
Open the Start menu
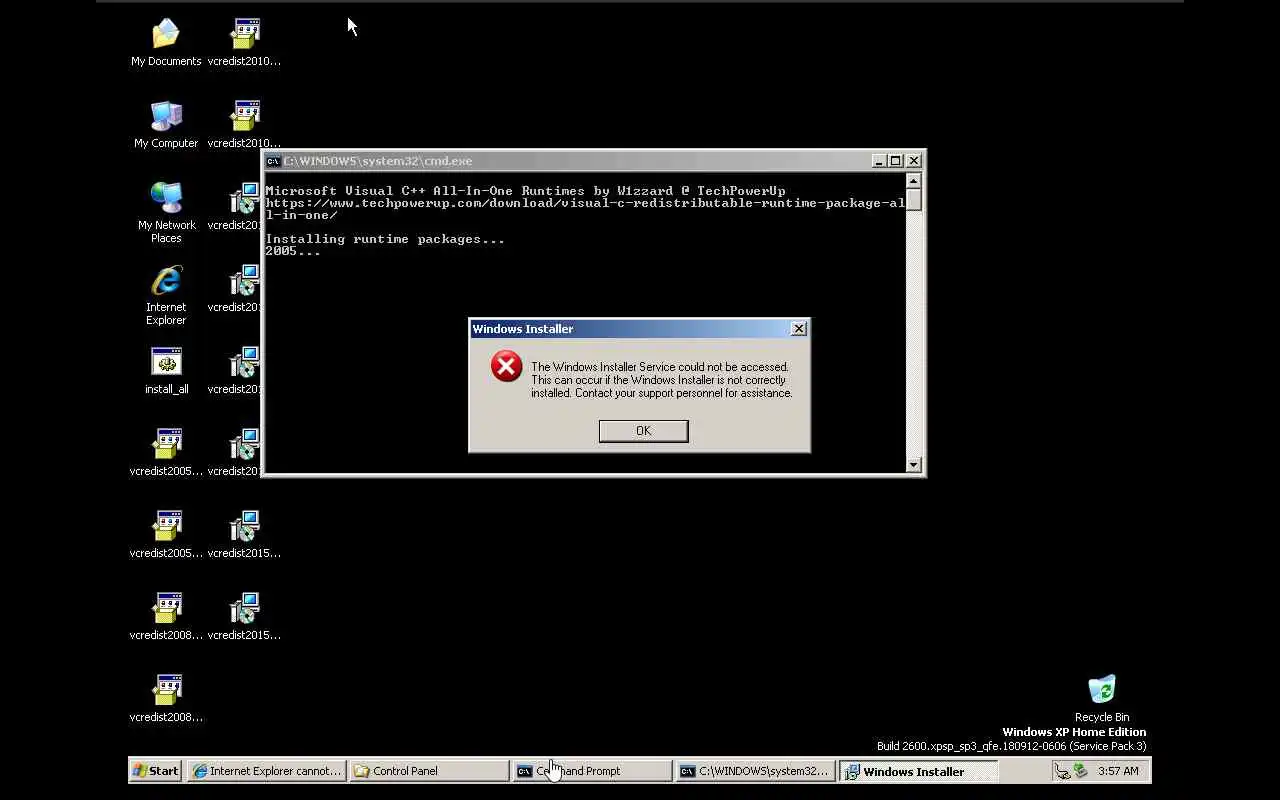[156, 771]
